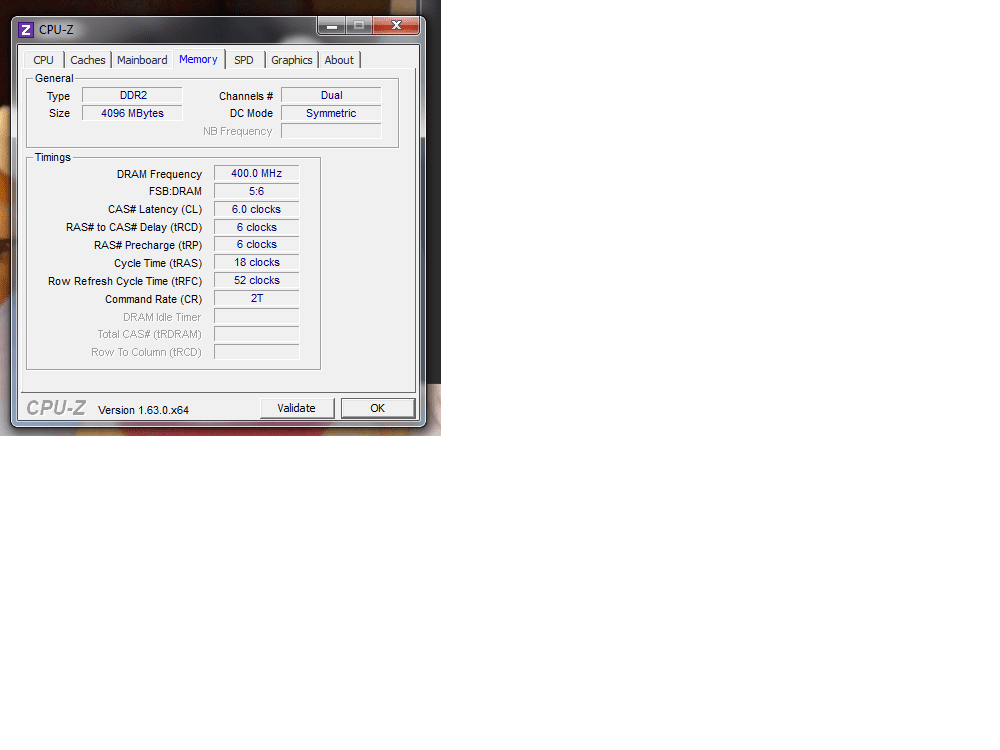Click the CPU-Z window title text

[56, 30]
